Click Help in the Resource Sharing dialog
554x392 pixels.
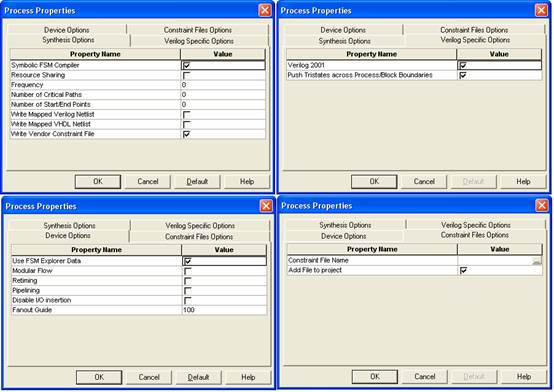pos(247,182)
